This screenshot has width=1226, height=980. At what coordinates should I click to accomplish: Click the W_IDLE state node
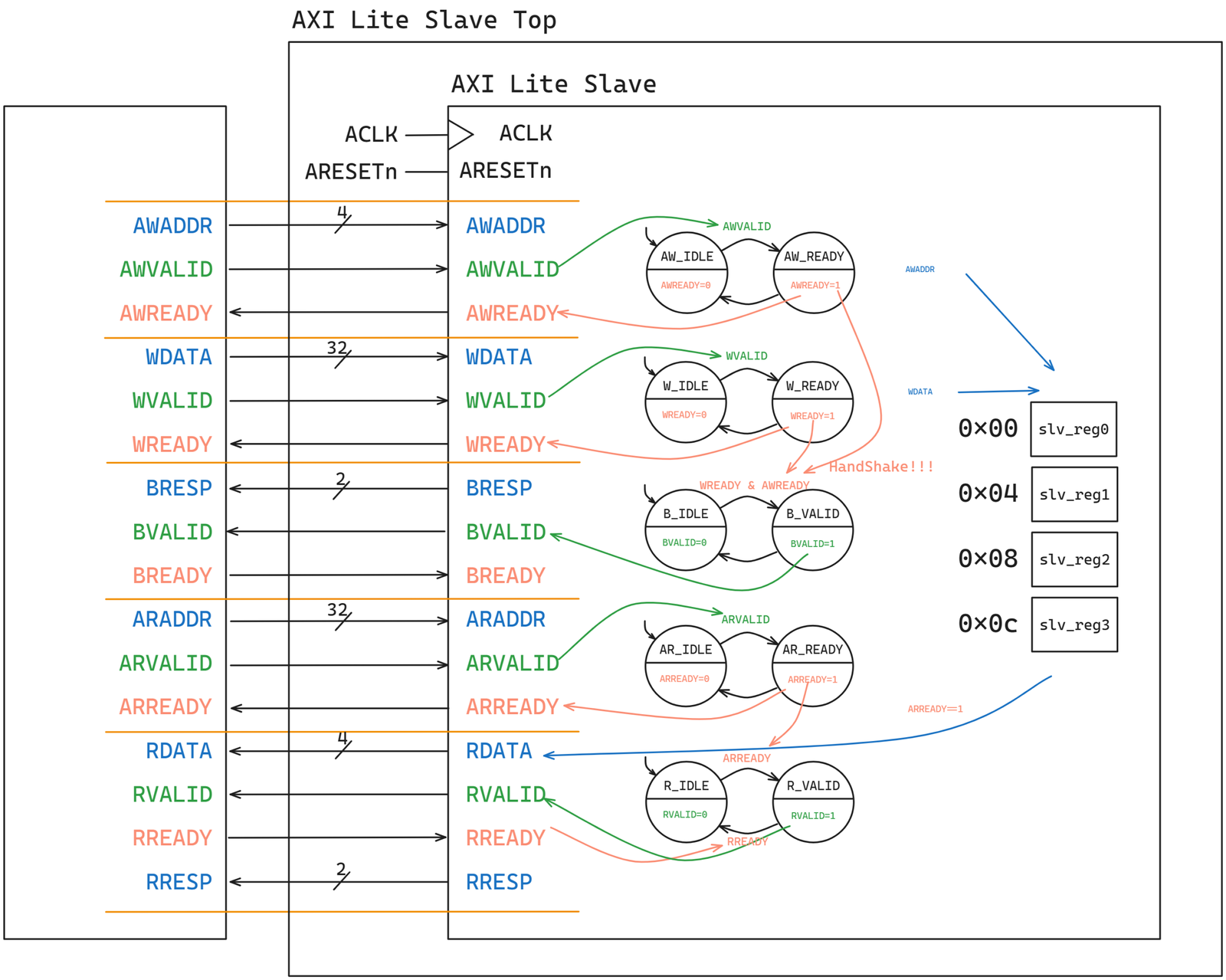coord(685,402)
